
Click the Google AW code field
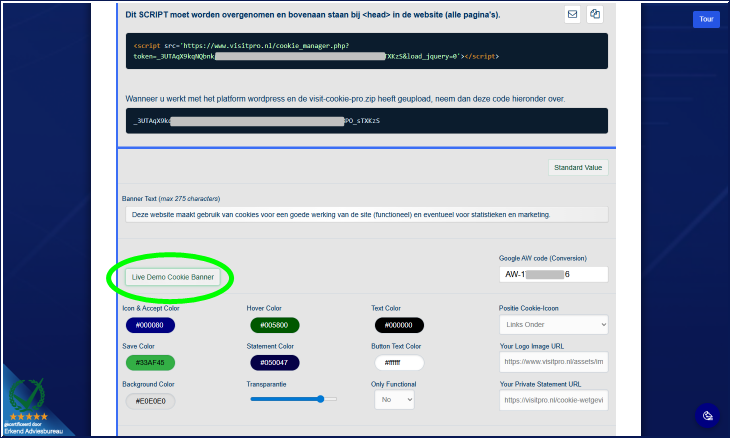coord(553,274)
